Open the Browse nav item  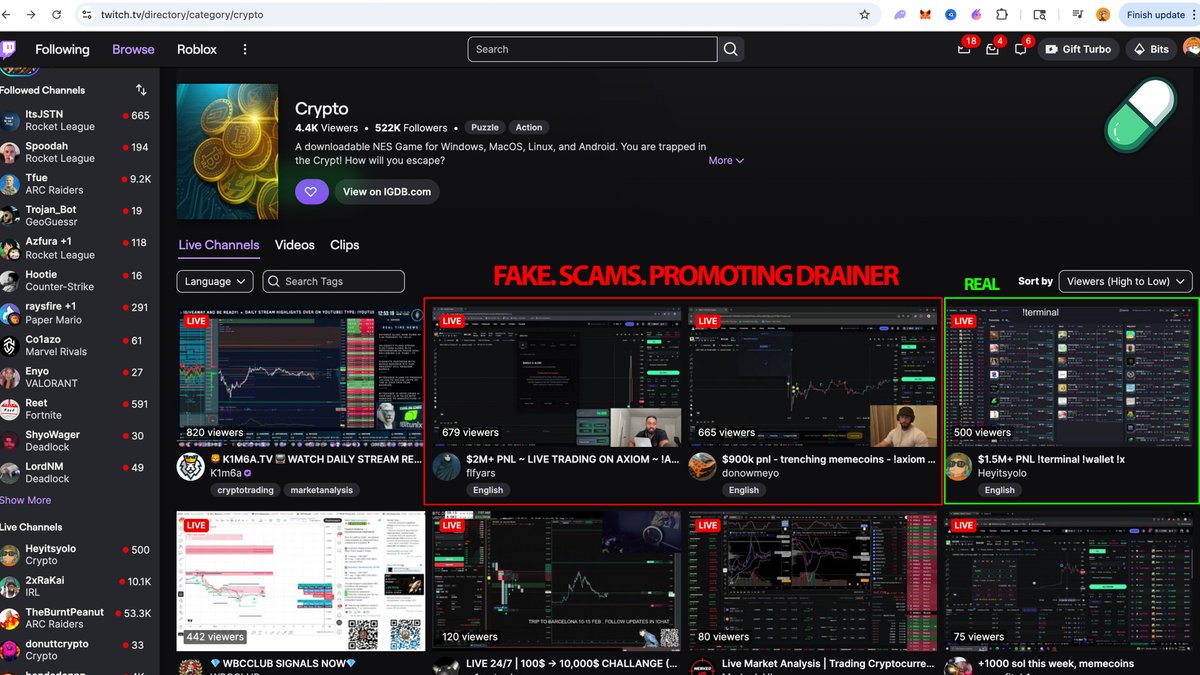pyautogui.click(x=133, y=49)
